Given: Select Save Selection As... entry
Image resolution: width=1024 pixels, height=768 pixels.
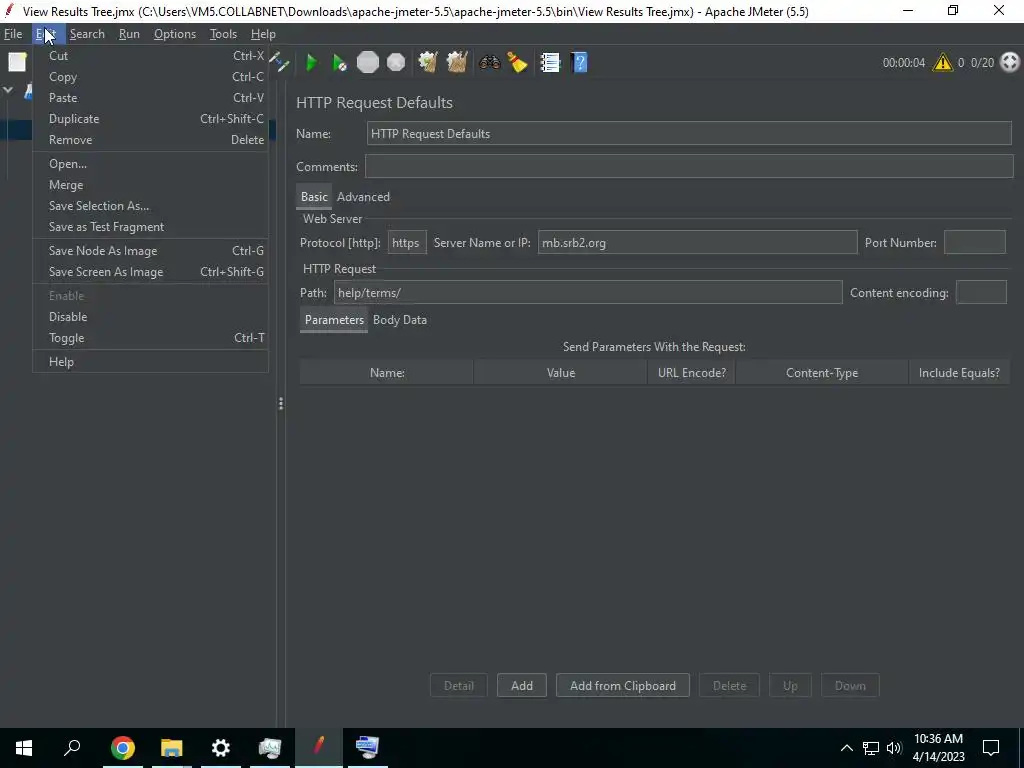Looking at the screenshot, I should tap(150, 206).
